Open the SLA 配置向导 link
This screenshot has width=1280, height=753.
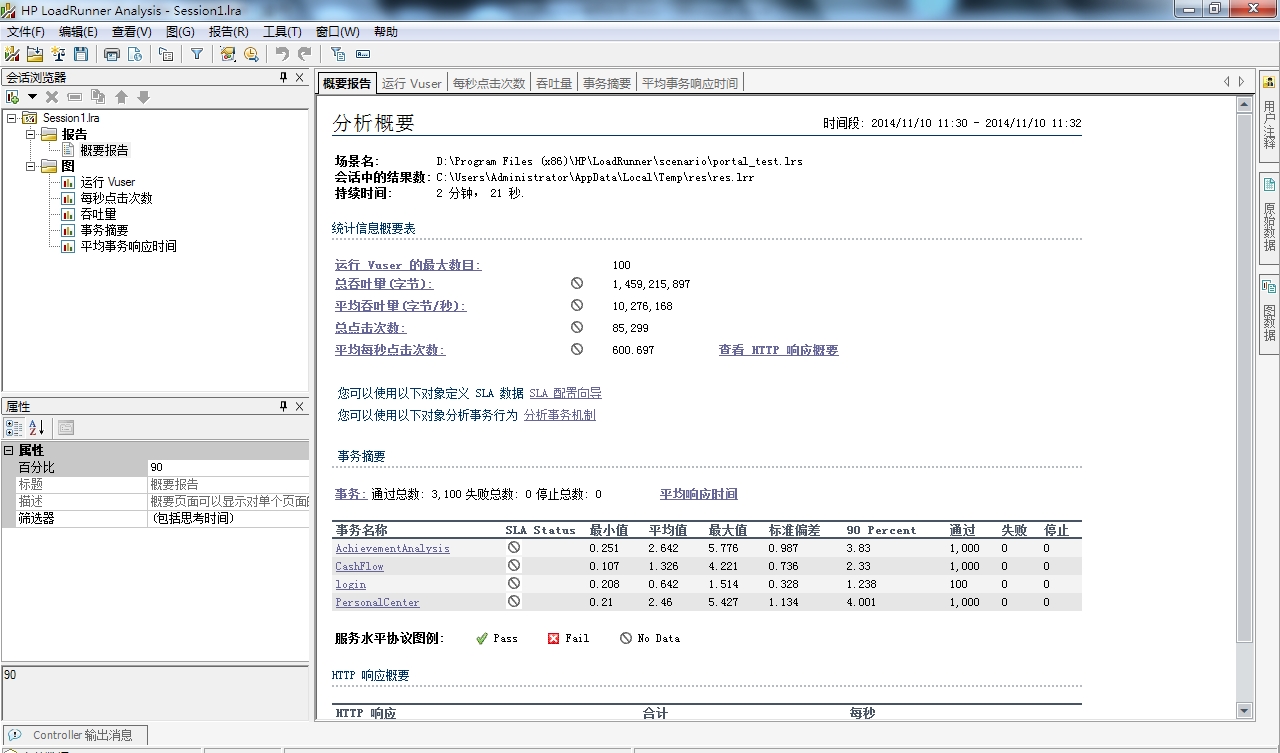(x=565, y=393)
